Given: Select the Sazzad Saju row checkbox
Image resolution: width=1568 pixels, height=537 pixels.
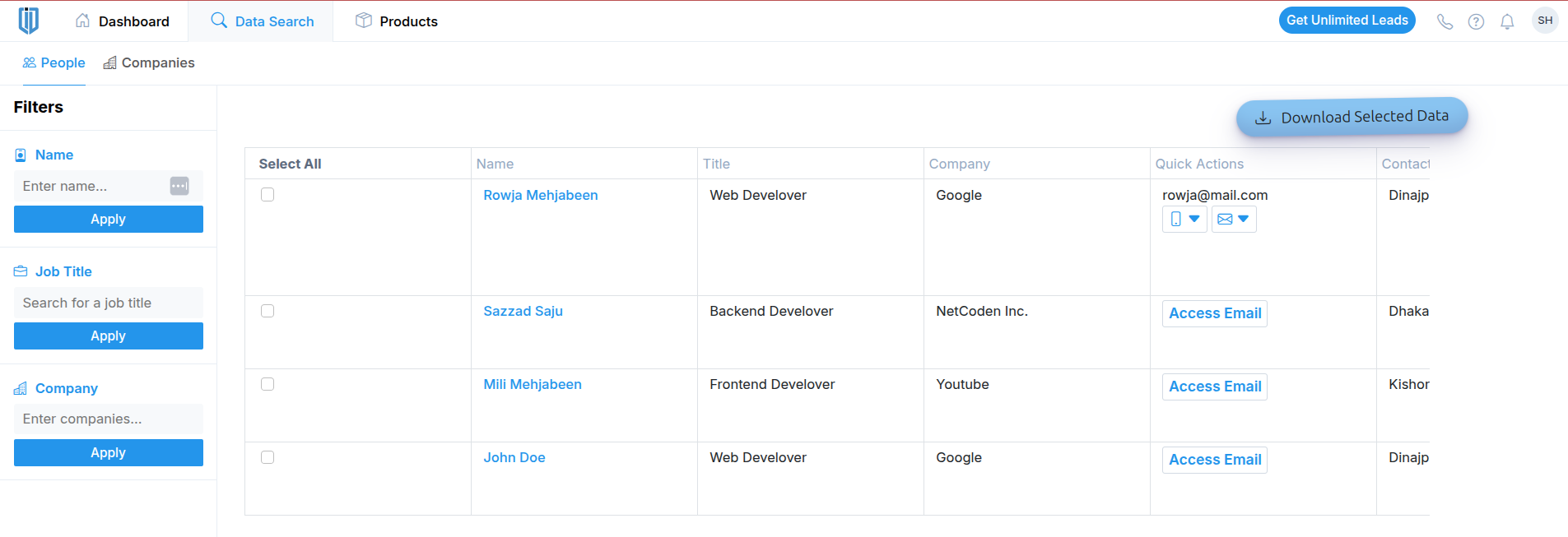Looking at the screenshot, I should click(268, 311).
